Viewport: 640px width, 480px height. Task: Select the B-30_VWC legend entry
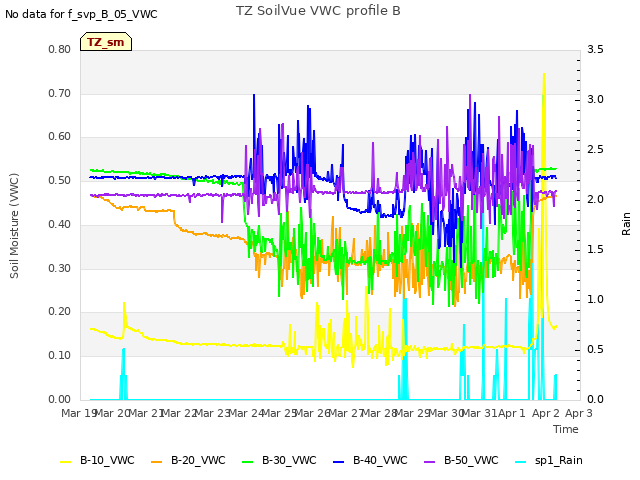click(x=279, y=461)
